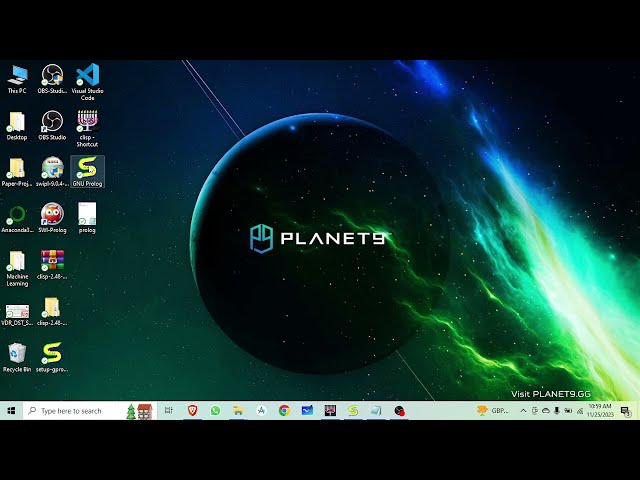The height and width of the screenshot is (480, 640).
Task: Select the VDR_DST_S file desktop icon
Action: tap(17, 315)
